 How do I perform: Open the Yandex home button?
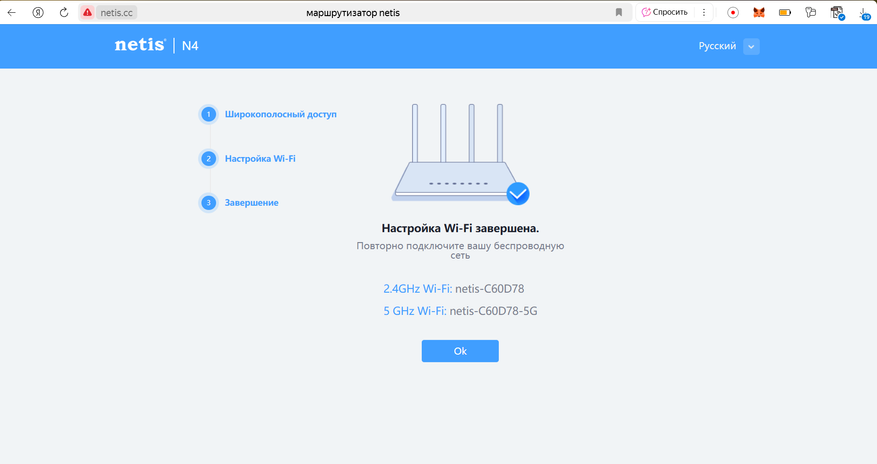(x=38, y=12)
